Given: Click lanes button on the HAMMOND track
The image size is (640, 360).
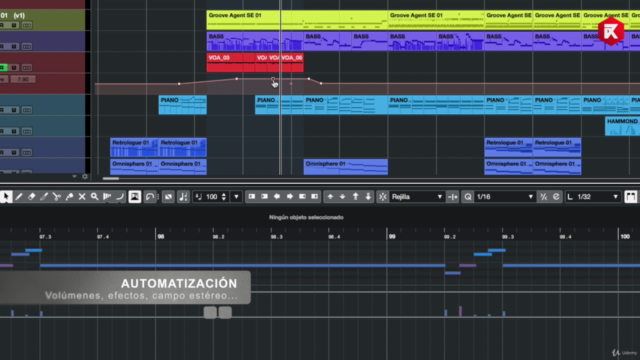Looking at the screenshot, I should click(27, 131).
